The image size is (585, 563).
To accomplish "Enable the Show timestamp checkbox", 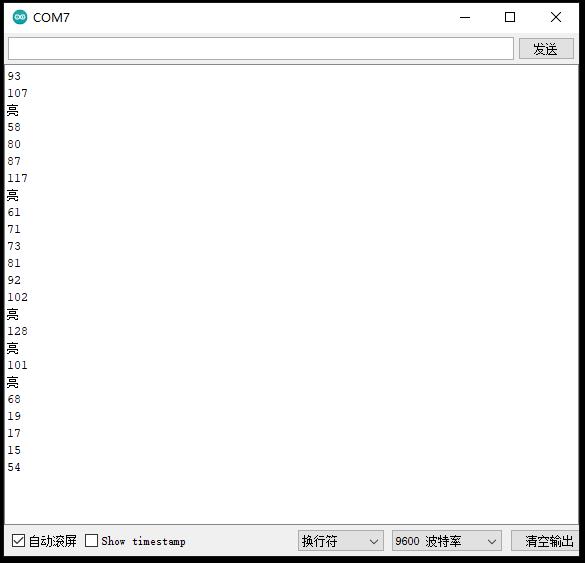I will 91,540.
